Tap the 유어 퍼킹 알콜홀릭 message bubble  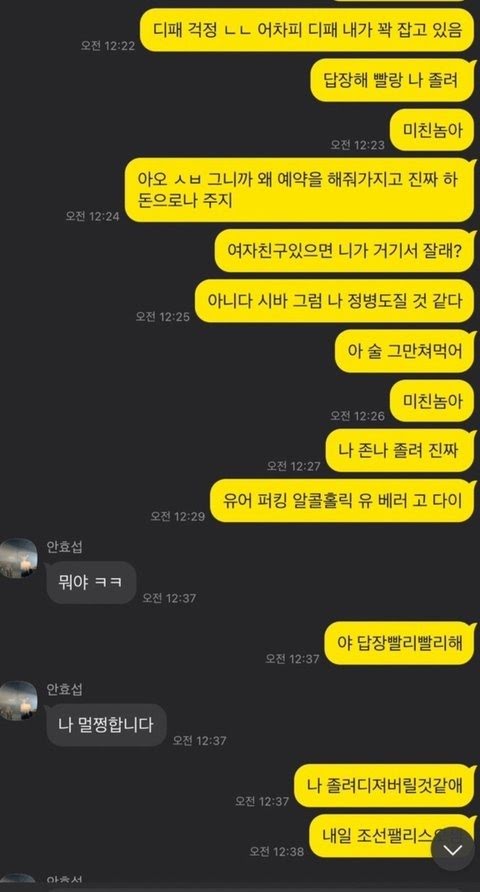(x=342, y=501)
